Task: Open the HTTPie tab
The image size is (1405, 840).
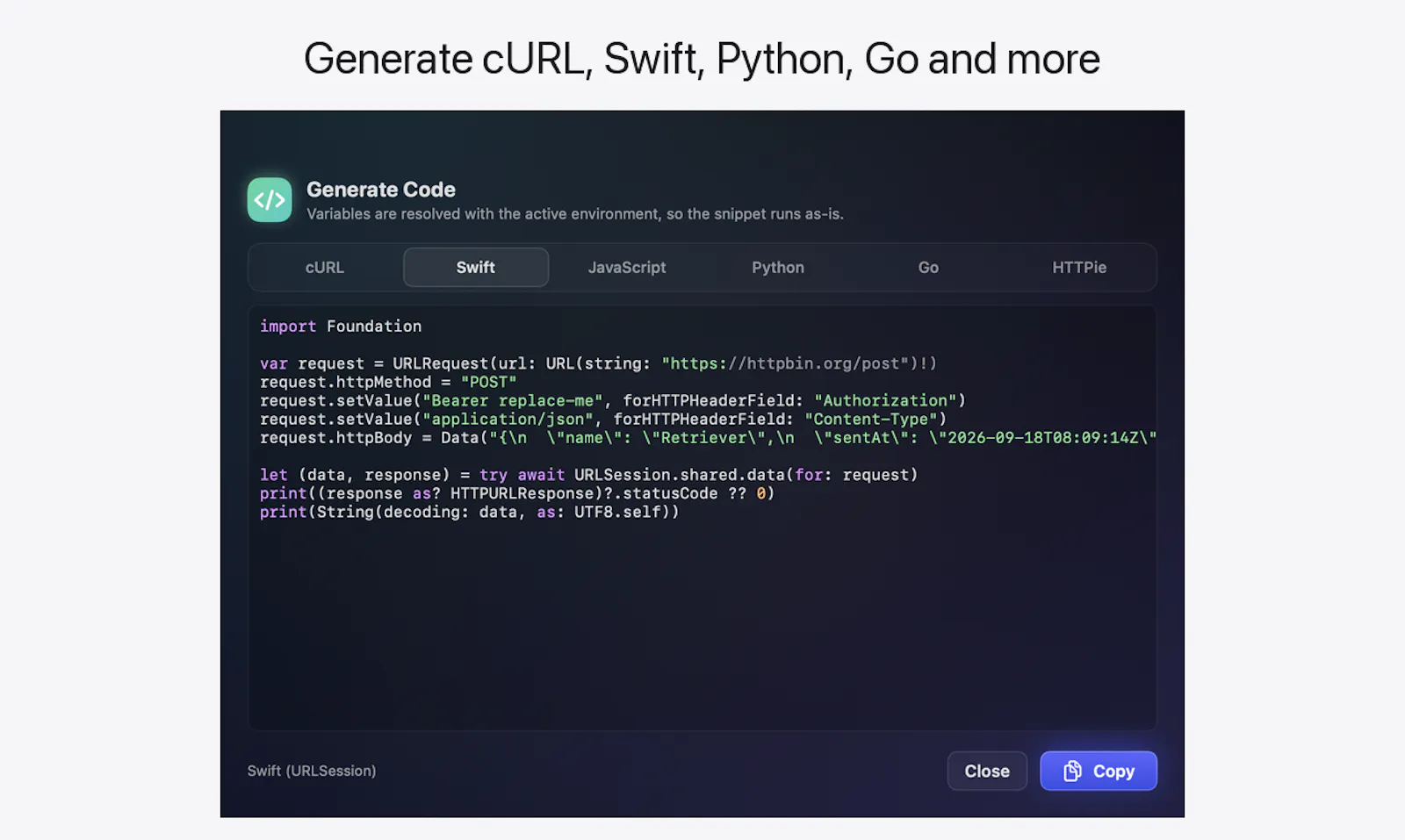Action: [1079, 268]
